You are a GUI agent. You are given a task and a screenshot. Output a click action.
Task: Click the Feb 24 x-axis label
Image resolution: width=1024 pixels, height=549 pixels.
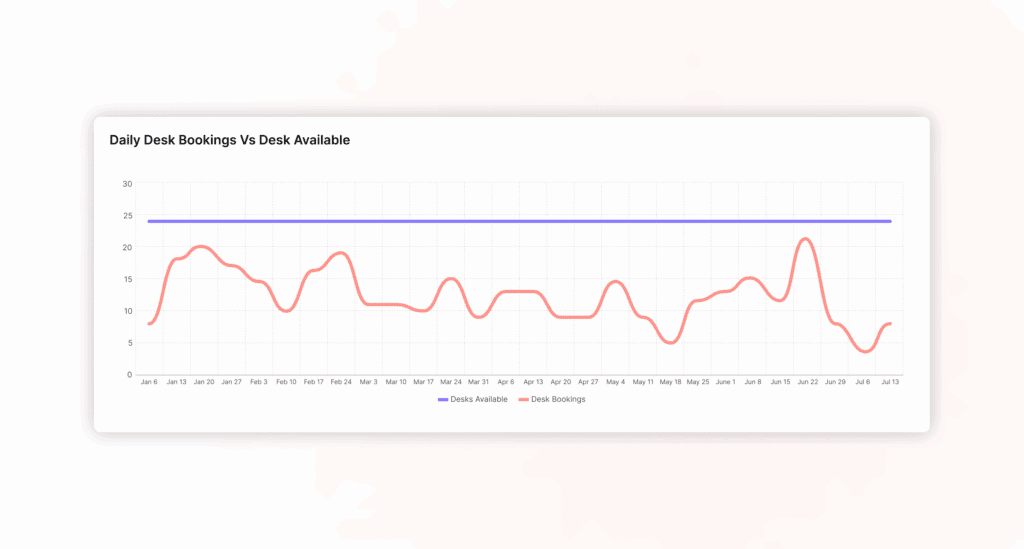pyautogui.click(x=341, y=382)
